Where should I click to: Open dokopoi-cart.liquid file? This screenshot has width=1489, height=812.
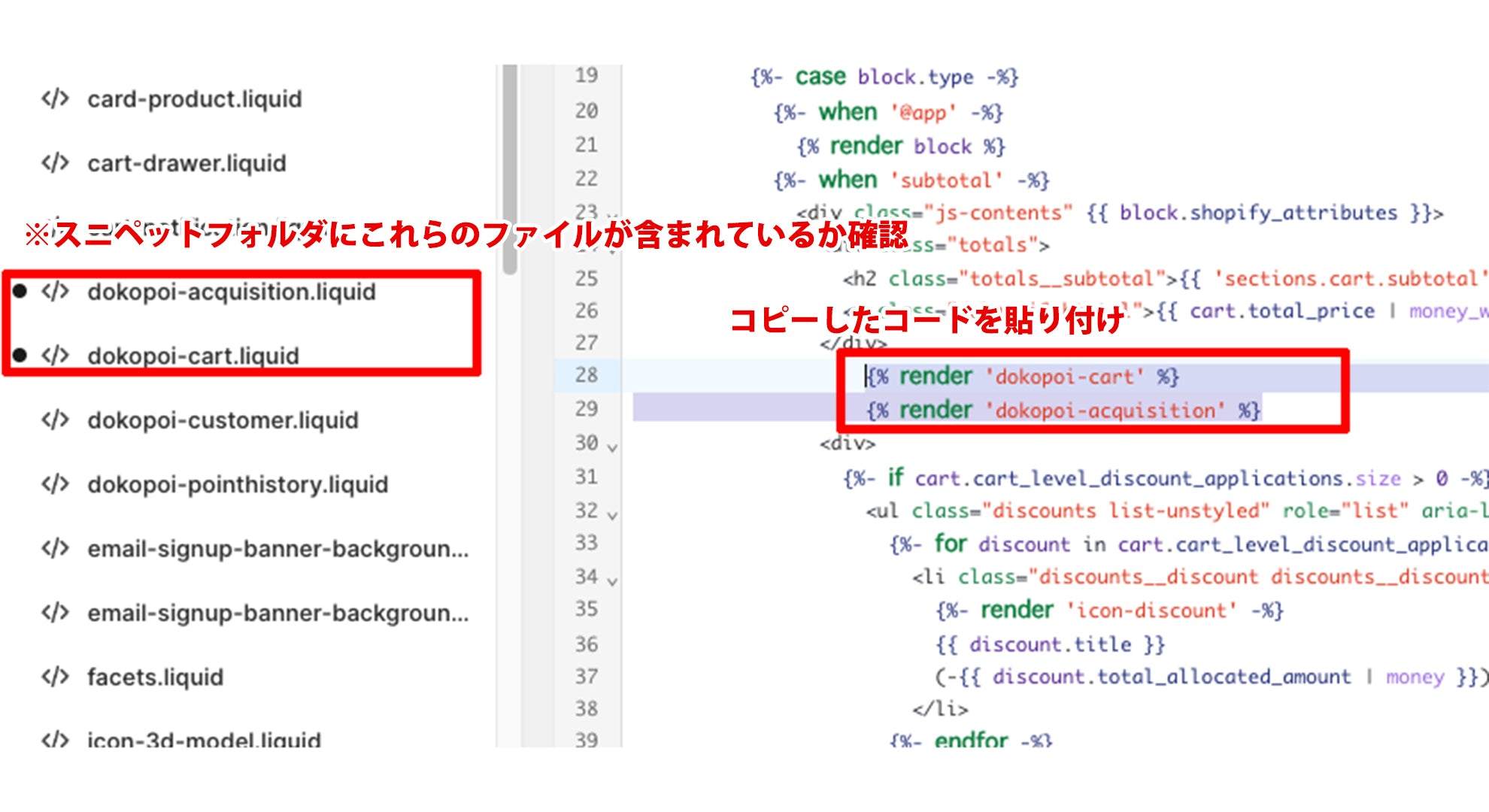(x=193, y=356)
